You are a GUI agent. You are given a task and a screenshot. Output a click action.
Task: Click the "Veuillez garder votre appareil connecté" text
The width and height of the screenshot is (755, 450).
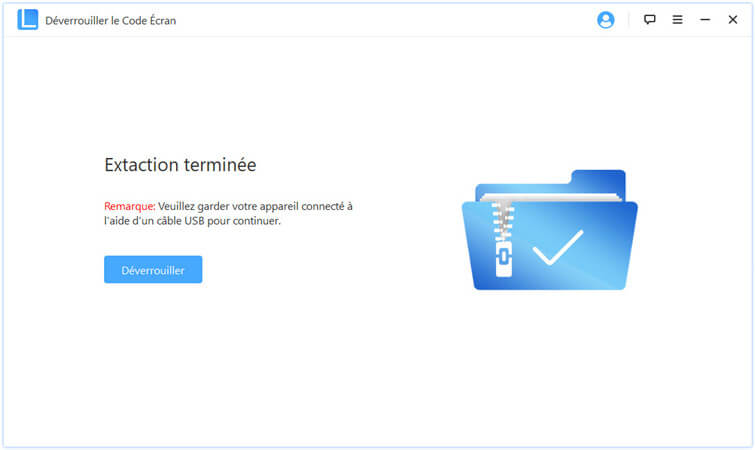pos(255,206)
